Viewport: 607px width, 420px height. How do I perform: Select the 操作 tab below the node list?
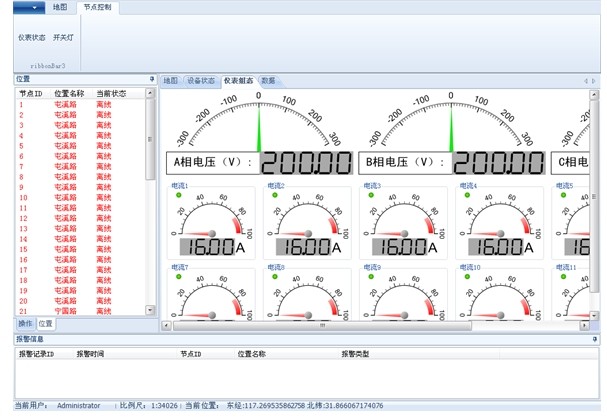pos(26,324)
